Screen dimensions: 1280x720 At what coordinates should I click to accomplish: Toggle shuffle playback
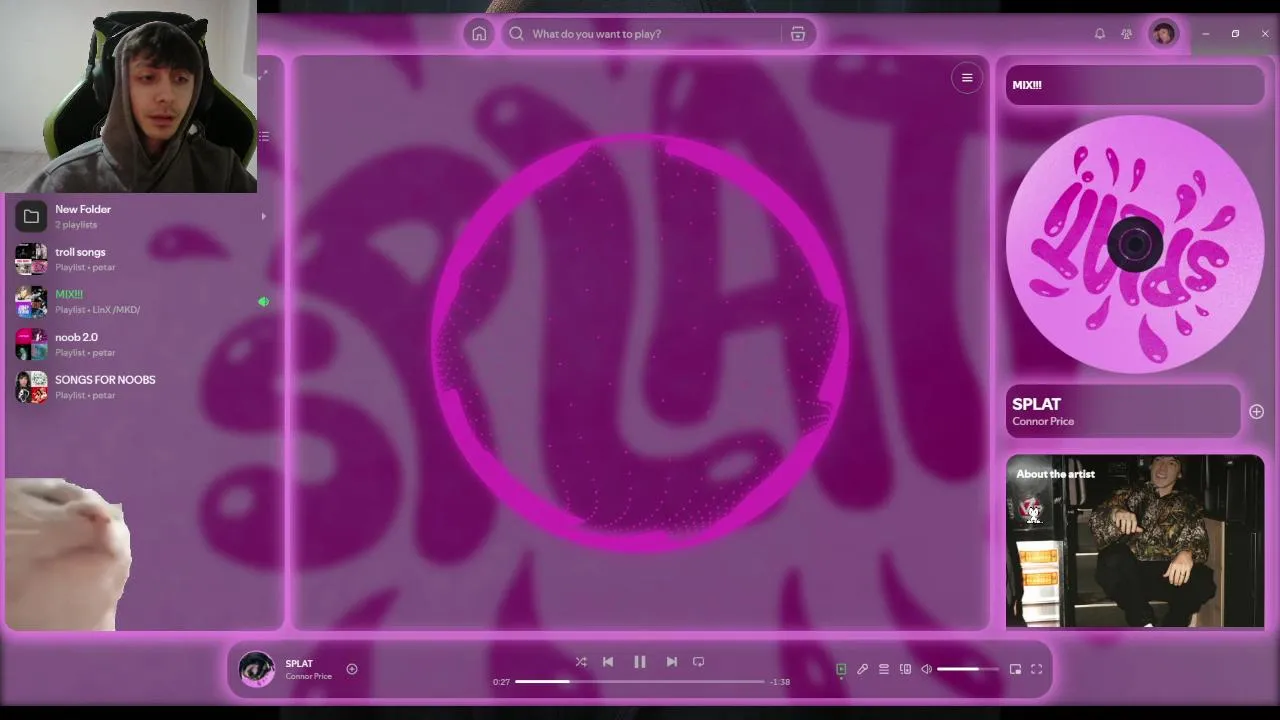[581, 662]
